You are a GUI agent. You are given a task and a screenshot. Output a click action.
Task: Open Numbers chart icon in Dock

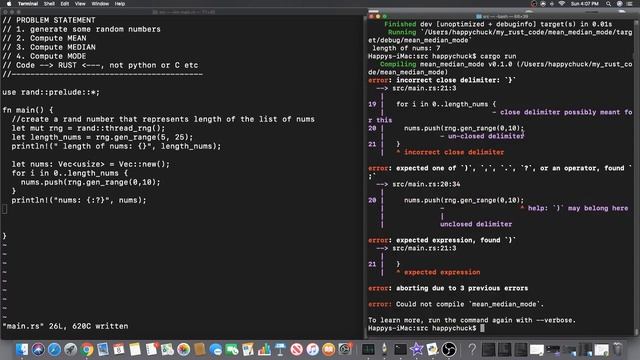point(264,349)
